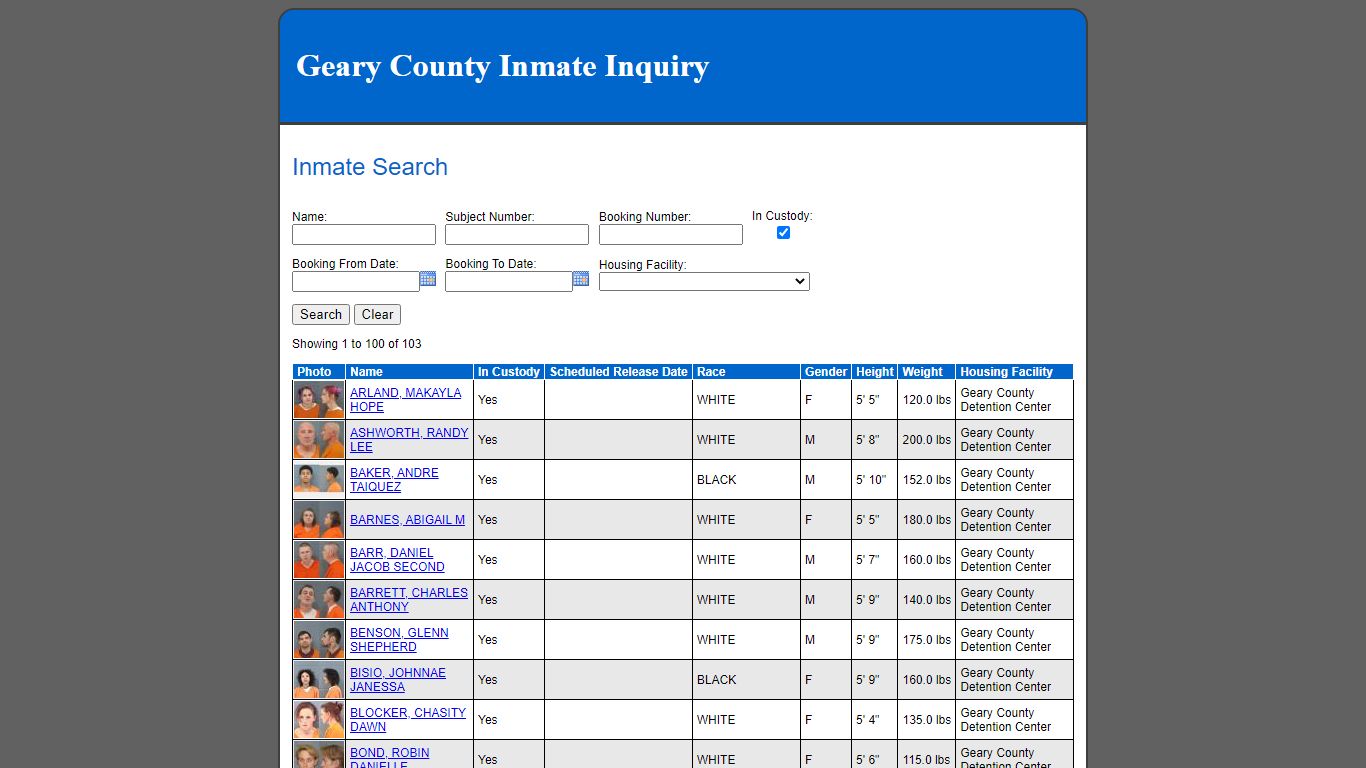Image resolution: width=1366 pixels, height=768 pixels.
Task: Click mugshot photo of Abigail Barnes
Action: coord(319,520)
